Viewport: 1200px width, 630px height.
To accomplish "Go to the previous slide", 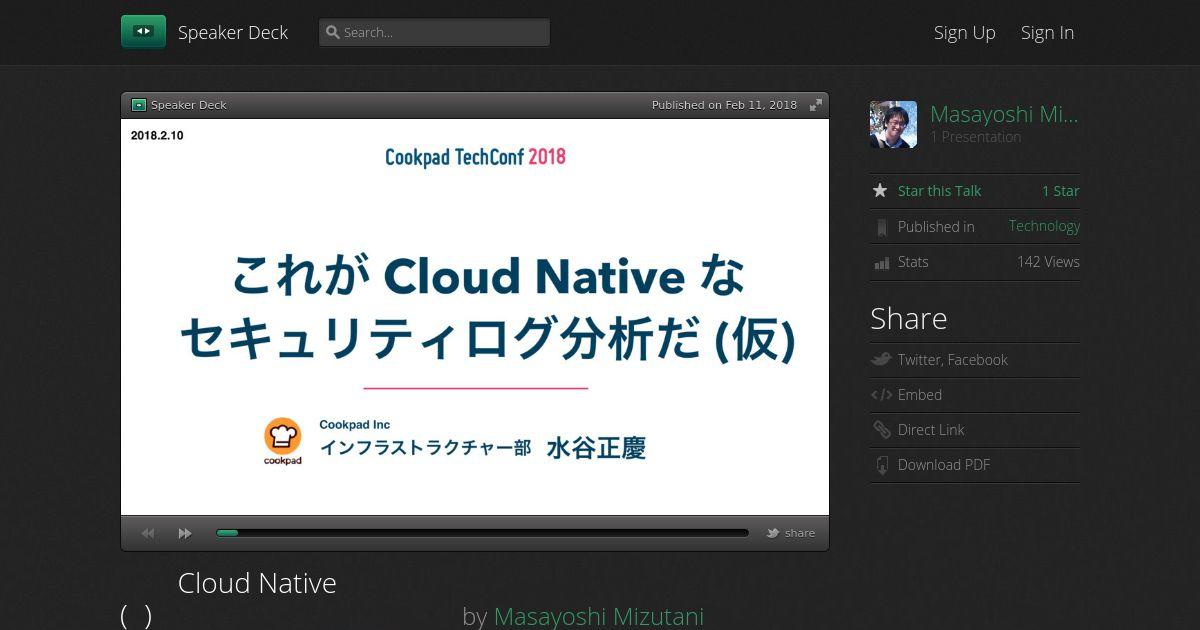I will point(148,533).
